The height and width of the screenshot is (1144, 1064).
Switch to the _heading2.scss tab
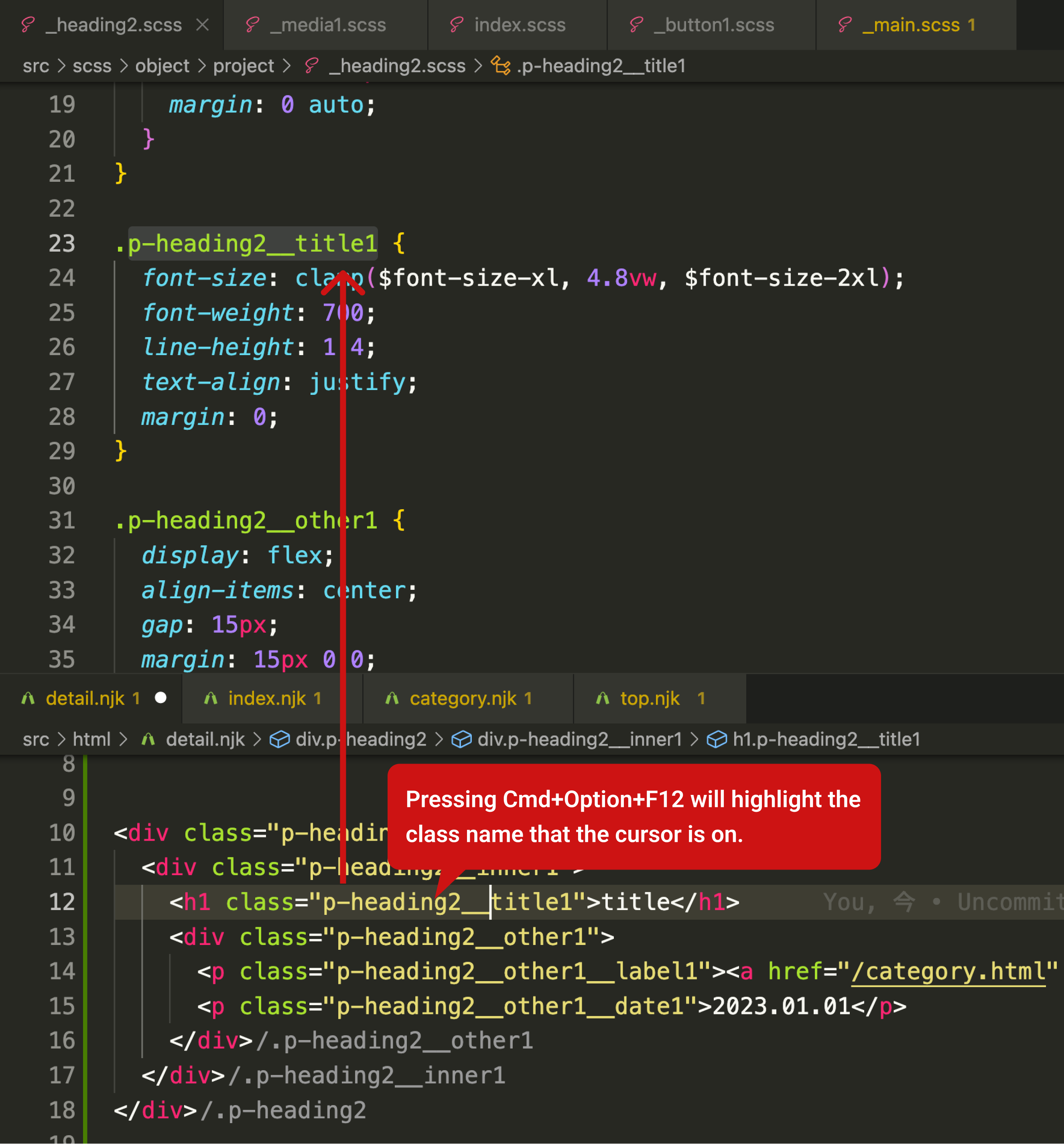[x=111, y=25]
